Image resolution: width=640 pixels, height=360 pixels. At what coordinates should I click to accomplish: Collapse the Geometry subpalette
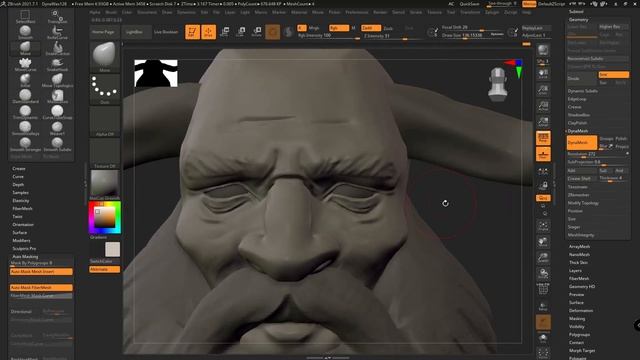coord(579,20)
